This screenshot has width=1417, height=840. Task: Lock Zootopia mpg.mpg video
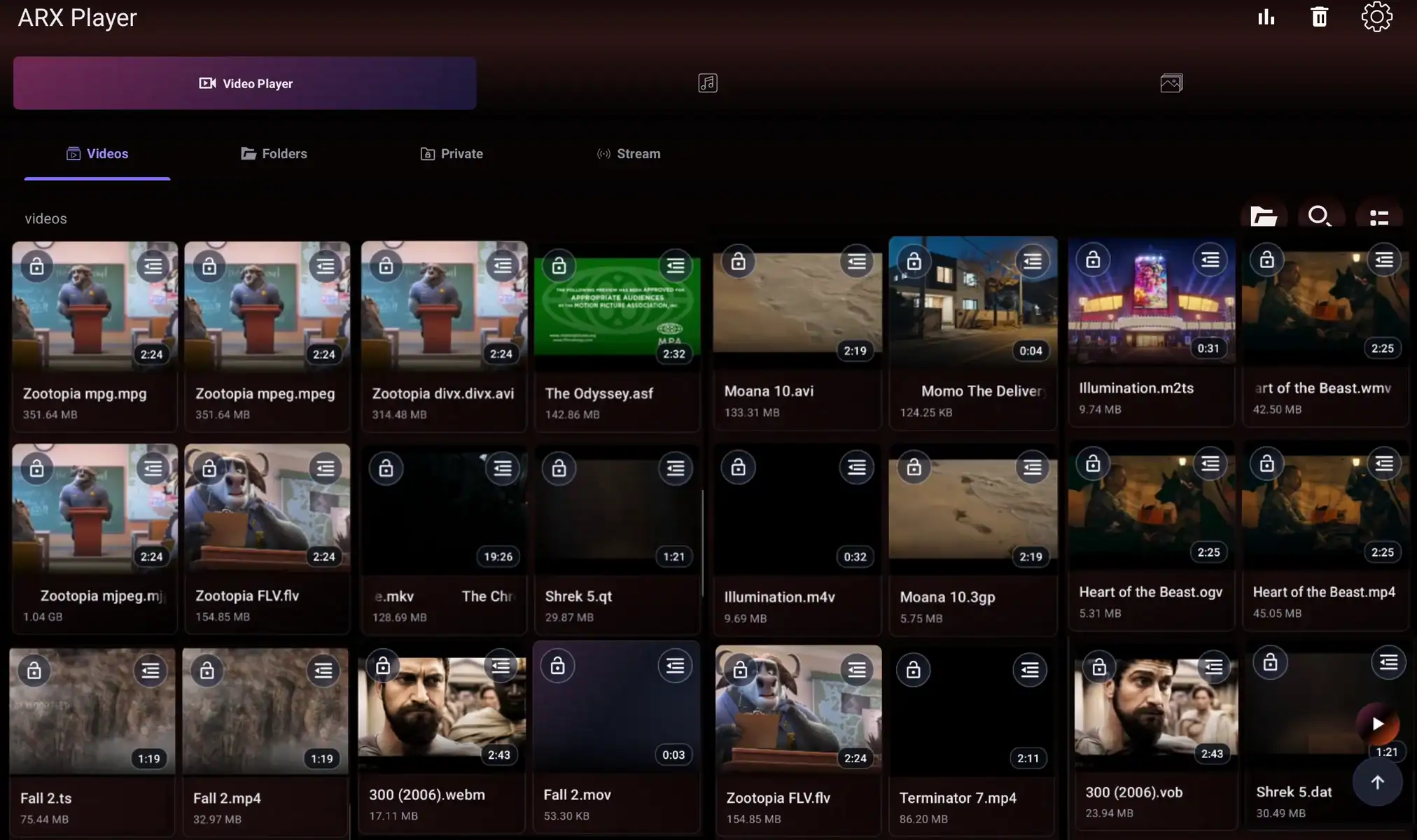click(37, 266)
